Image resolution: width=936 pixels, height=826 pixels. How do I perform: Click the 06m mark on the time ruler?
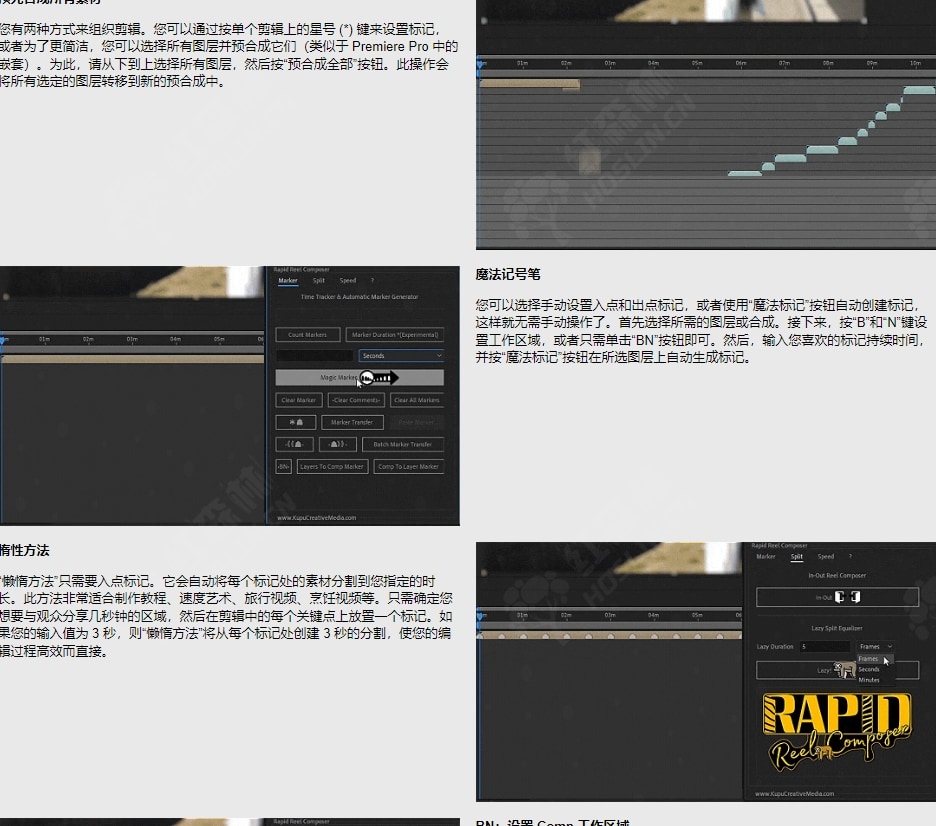[741, 63]
